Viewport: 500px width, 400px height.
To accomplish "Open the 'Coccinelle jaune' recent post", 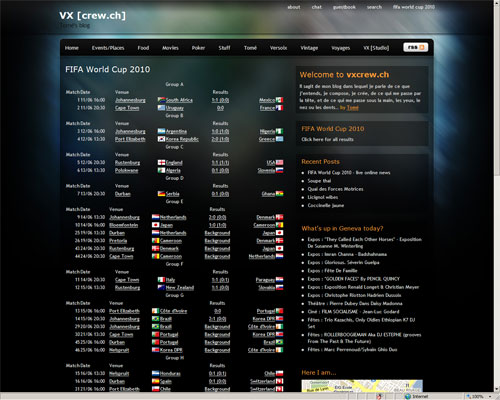I will 326,206.
